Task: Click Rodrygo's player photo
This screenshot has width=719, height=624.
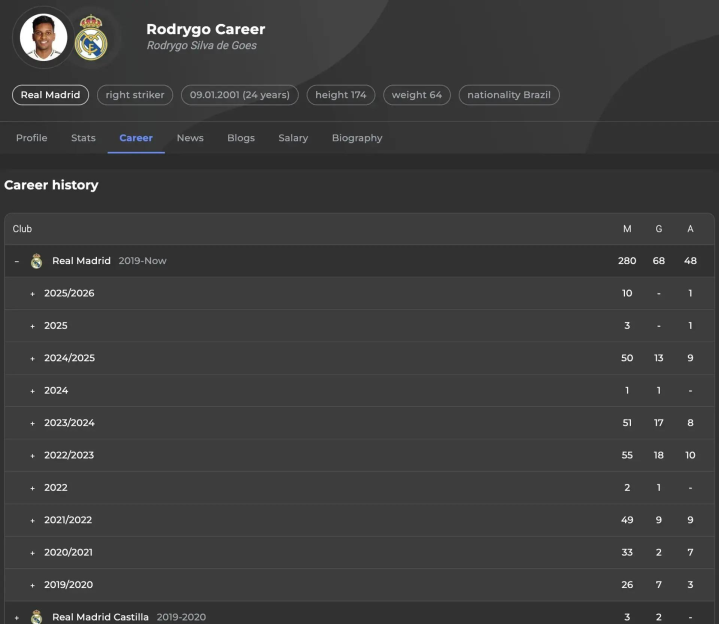Action: [44, 38]
